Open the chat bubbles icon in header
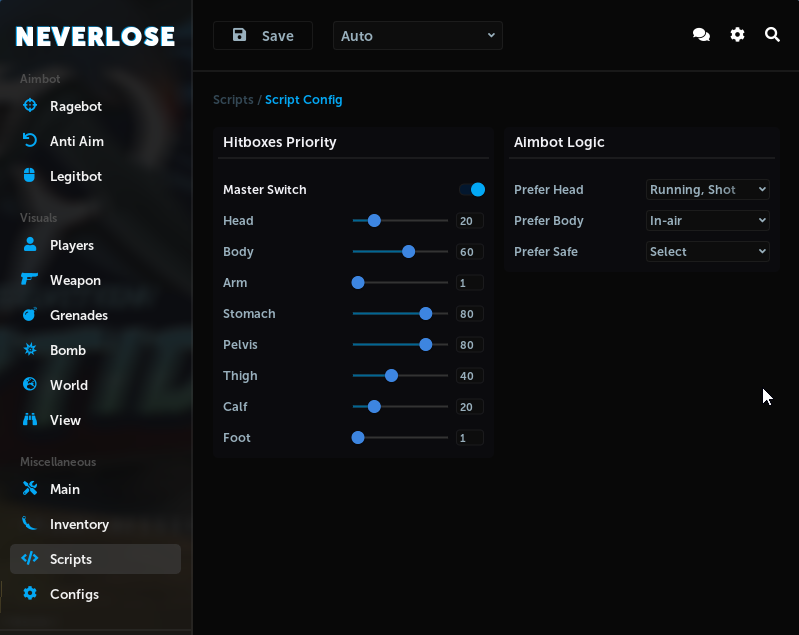 [701, 35]
